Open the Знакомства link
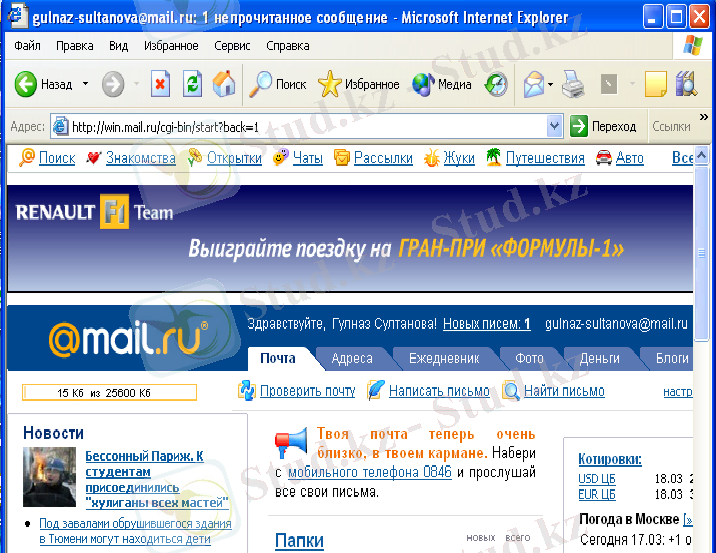The height and width of the screenshot is (553, 716). coord(141,158)
